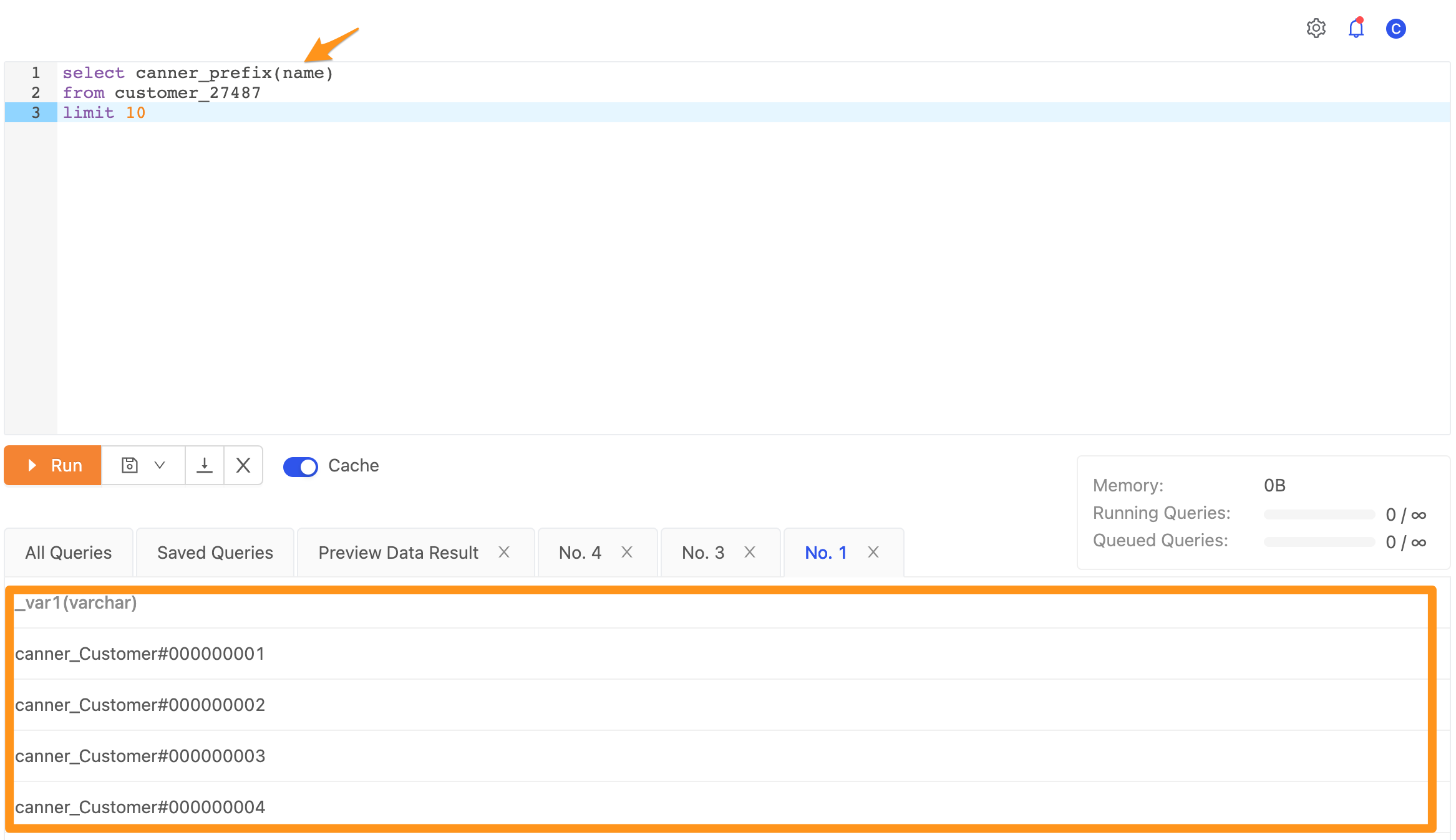The height and width of the screenshot is (840, 1456).
Task: Run the SQL query
Action: tap(53, 465)
